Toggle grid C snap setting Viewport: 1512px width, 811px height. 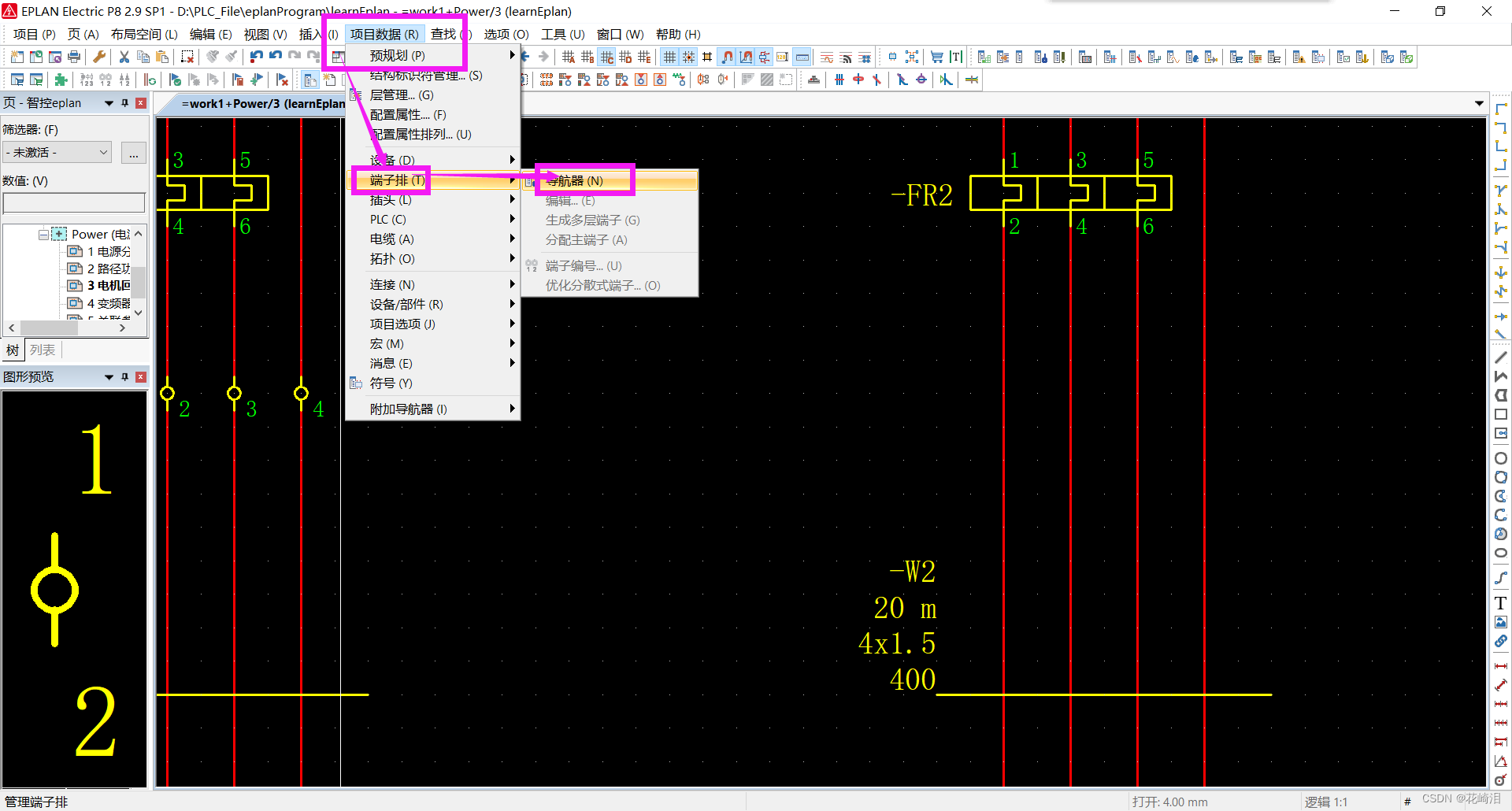coord(606,57)
